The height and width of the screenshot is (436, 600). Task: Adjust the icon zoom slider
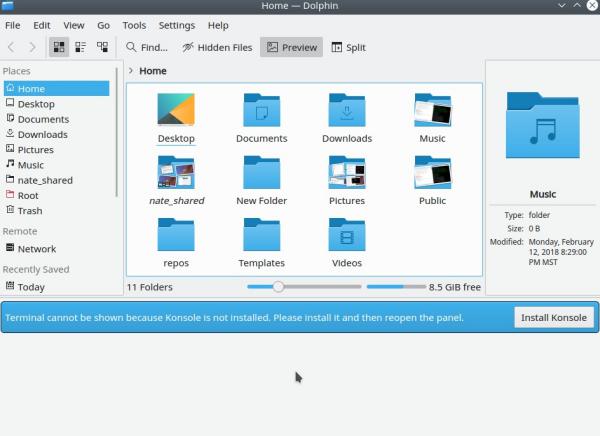click(x=278, y=287)
